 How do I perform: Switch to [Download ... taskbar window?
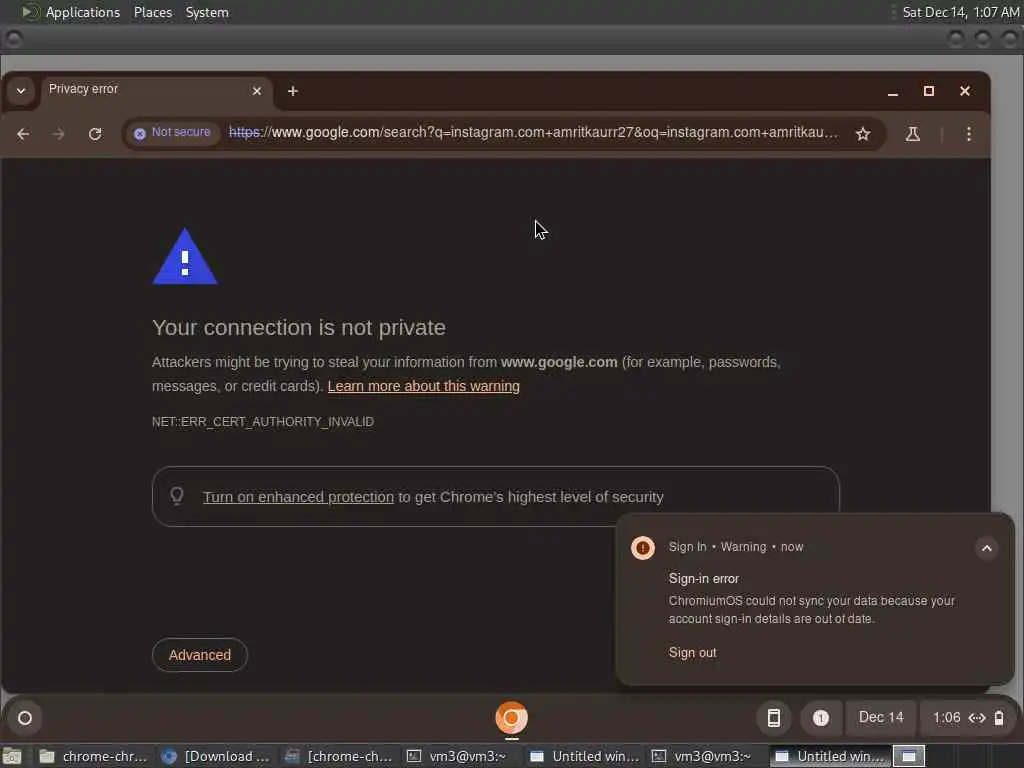pyautogui.click(x=216, y=756)
